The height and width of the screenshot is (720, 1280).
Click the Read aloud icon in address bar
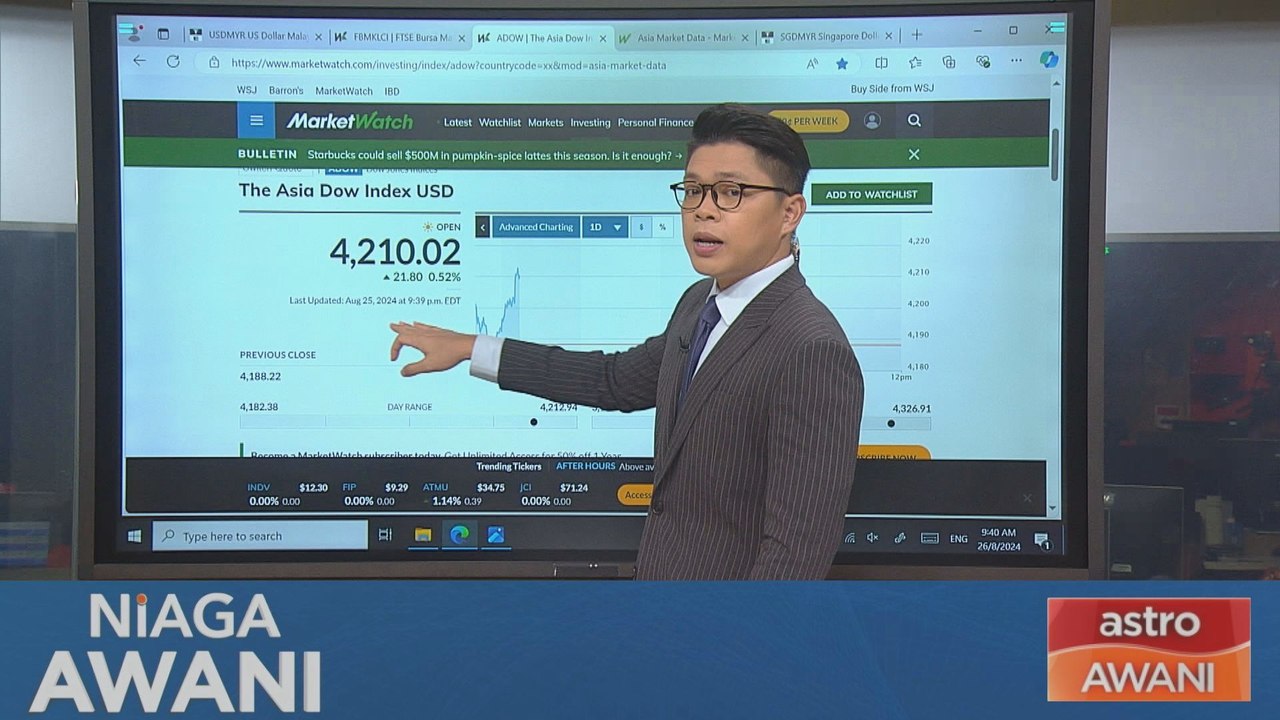(812, 63)
